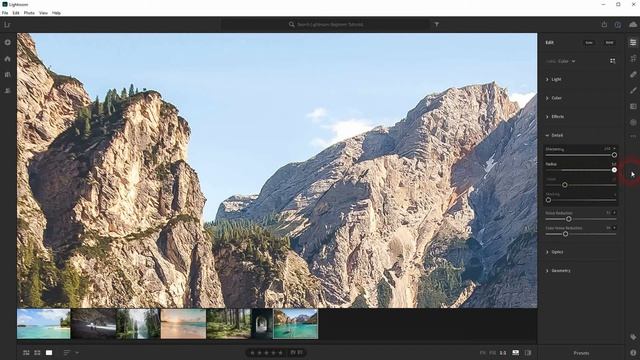This screenshot has width=640, height=360.
Task: Toggle B&W black and white treatment
Action: 609,42
